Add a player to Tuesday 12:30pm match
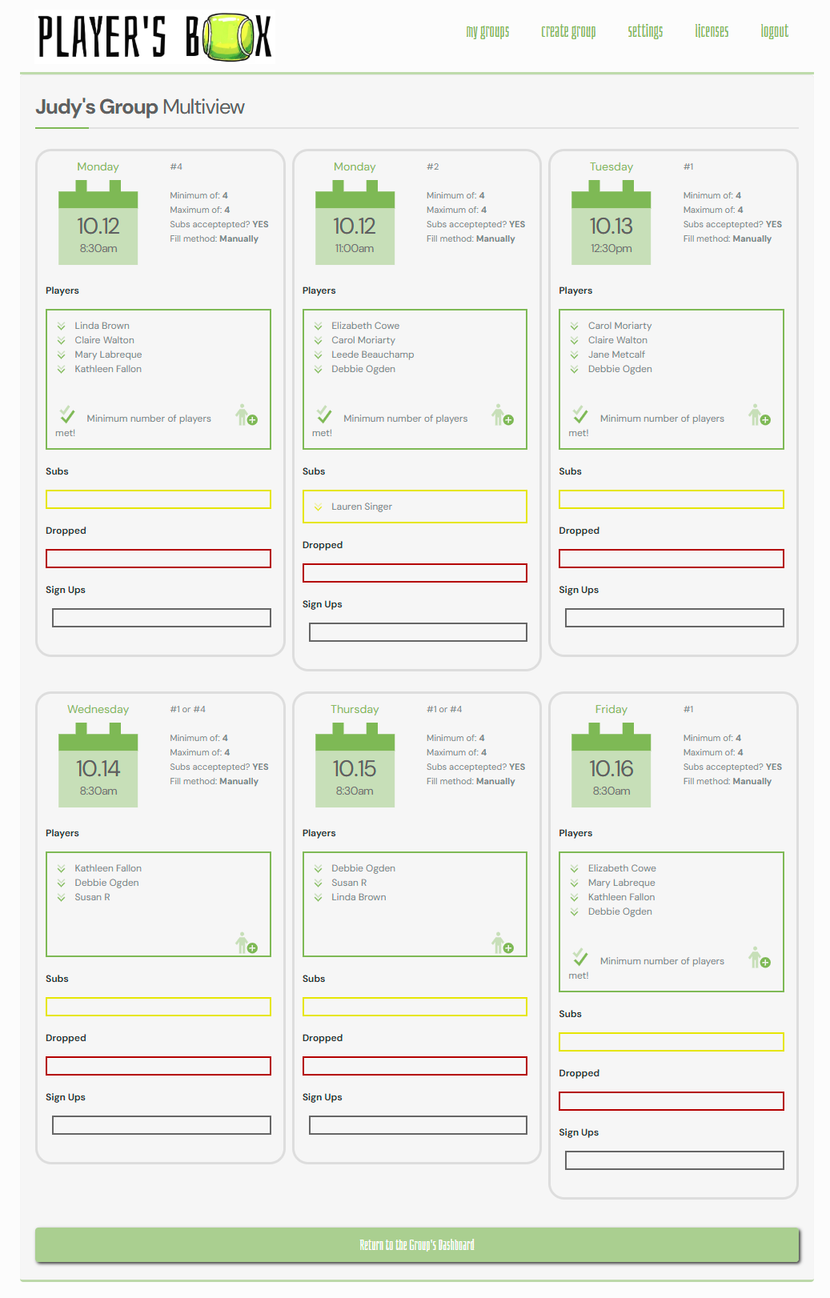 click(x=760, y=415)
